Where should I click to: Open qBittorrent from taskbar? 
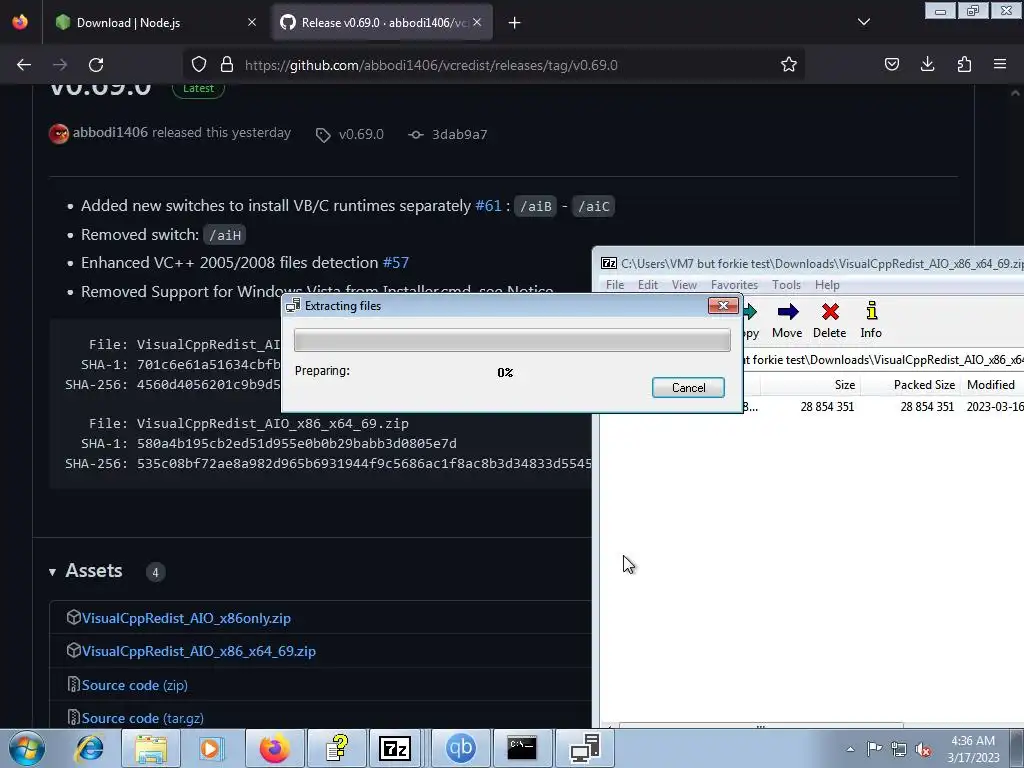460,748
